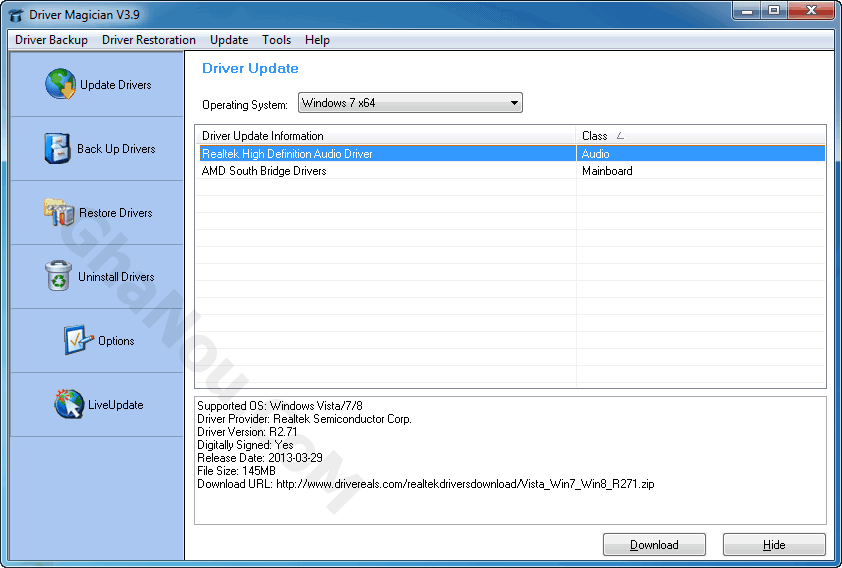Image resolution: width=842 pixels, height=568 pixels.
Task: Click the Restore Drivers folder icon
Action: [x=59, y=212]
